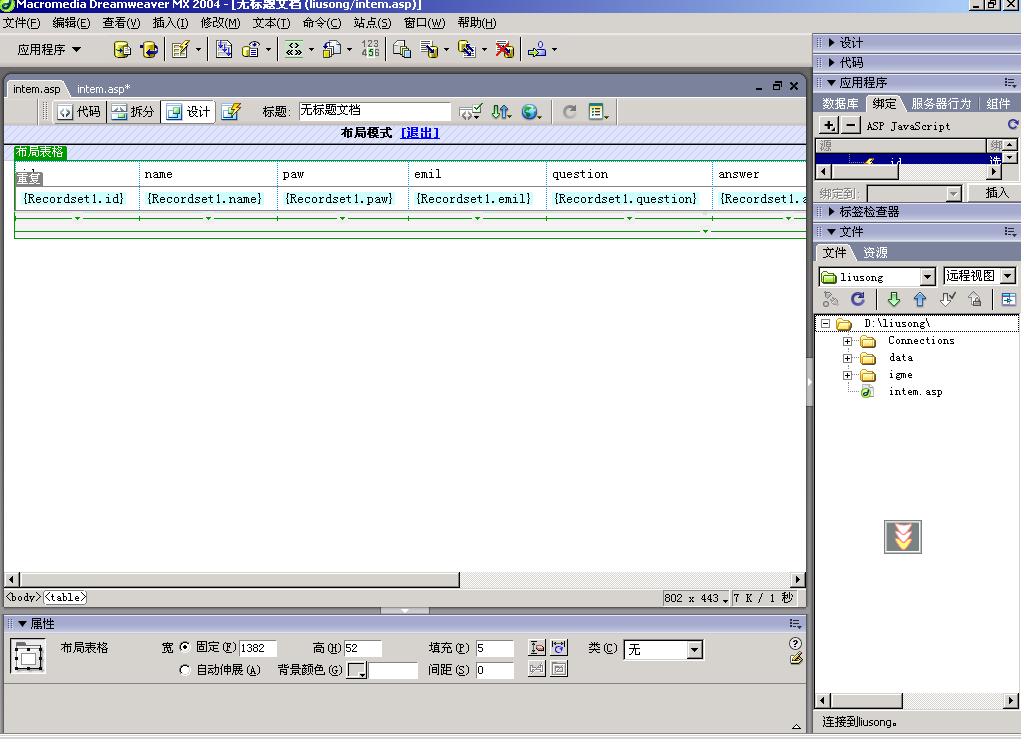Select the Autostretch width radio button
This screenshot has height=744, width=1024.
[x=185, y=670]
